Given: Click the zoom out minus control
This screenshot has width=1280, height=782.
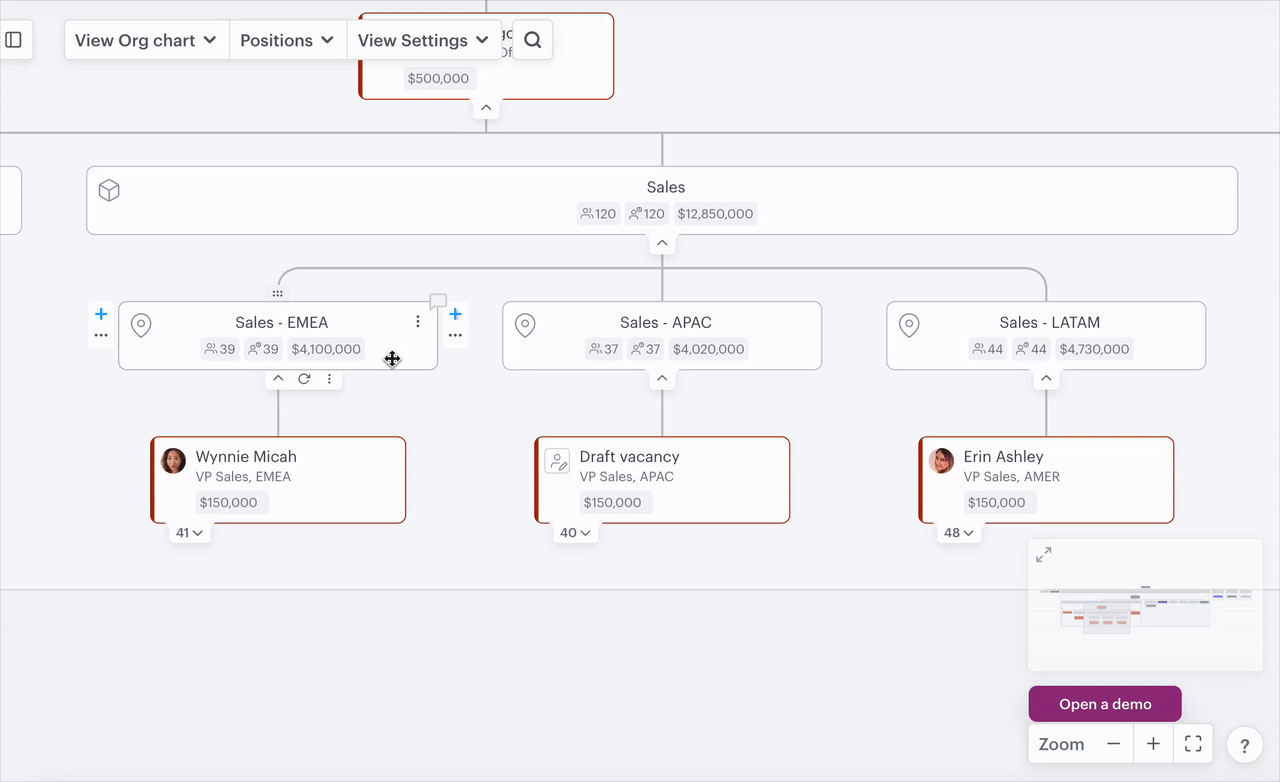Looking at the screenshot, I should (x=1115, y=744).
